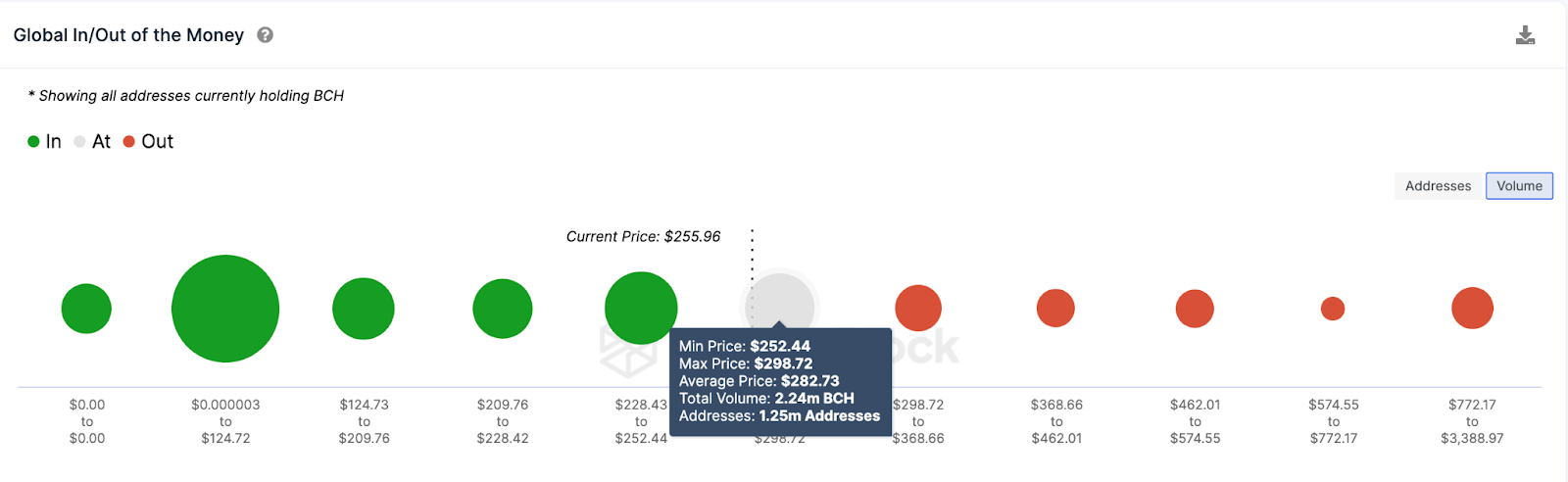Toggle the gray At legend item
The height and width of the screenshot is (482, 1568).
pos(92,142)
